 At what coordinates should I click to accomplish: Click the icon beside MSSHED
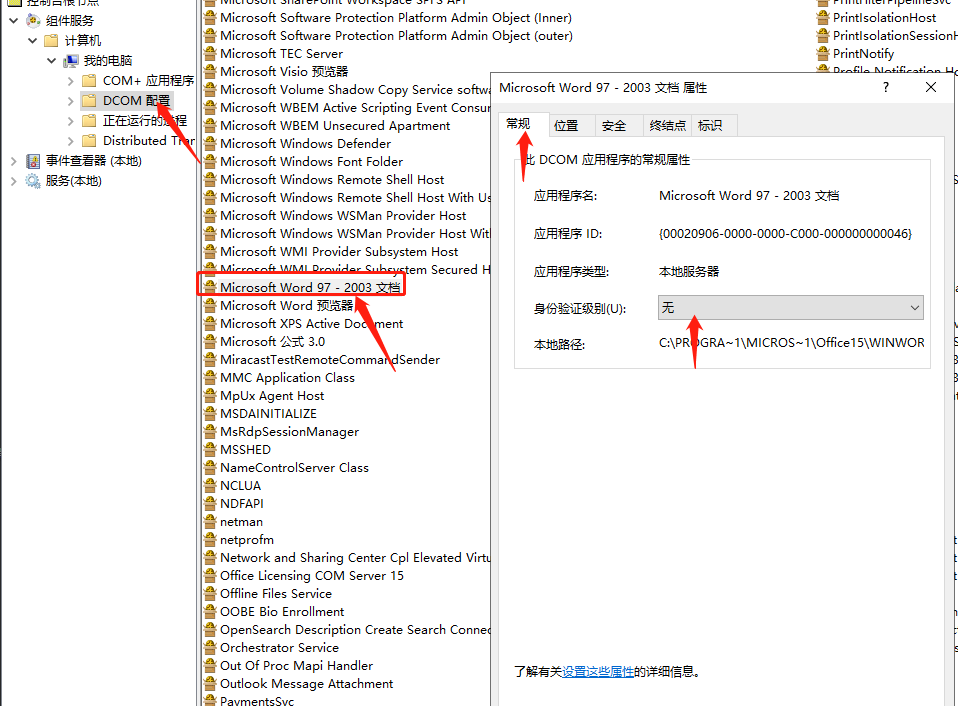pyautogui.click(x=210, y=450)
